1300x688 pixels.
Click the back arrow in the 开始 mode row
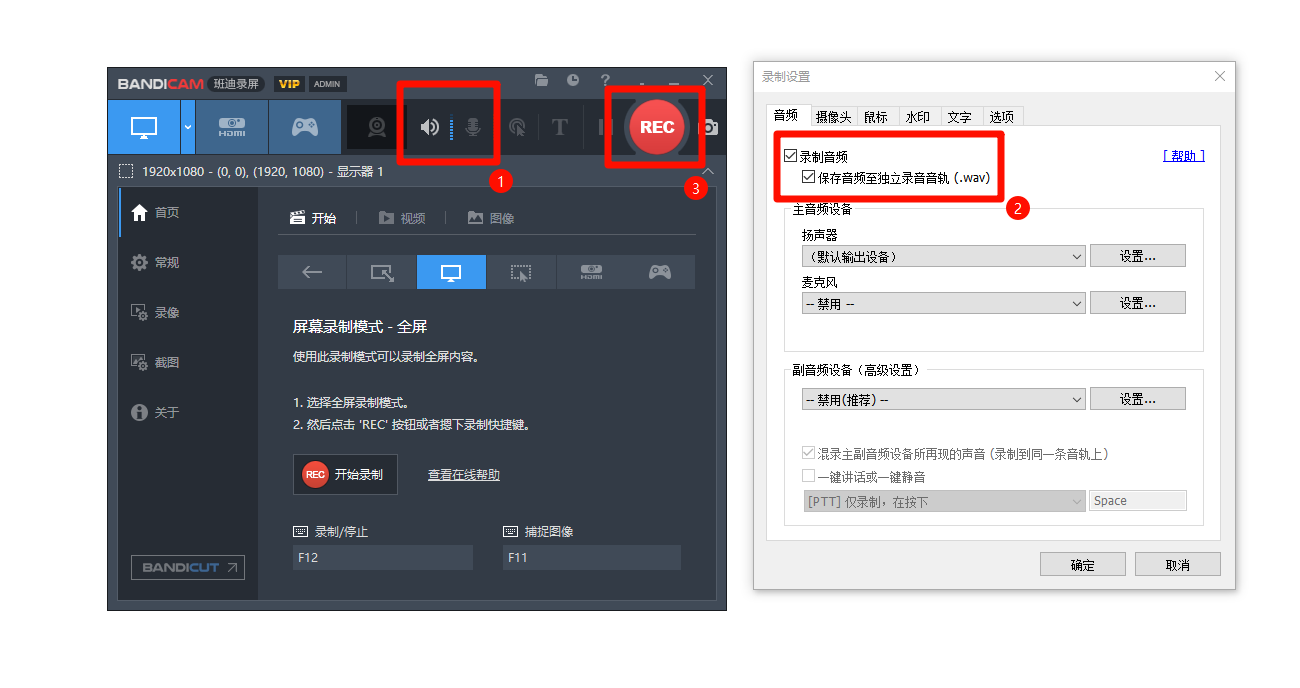[x=312, y=272]
